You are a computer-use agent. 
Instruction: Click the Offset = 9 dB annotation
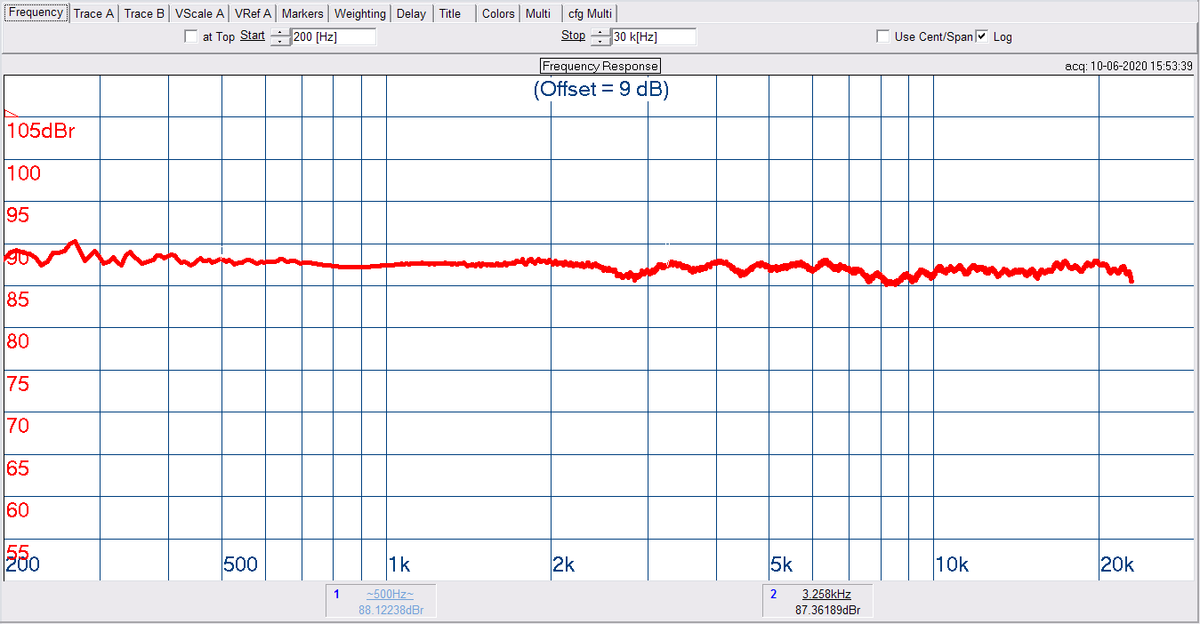600,89
